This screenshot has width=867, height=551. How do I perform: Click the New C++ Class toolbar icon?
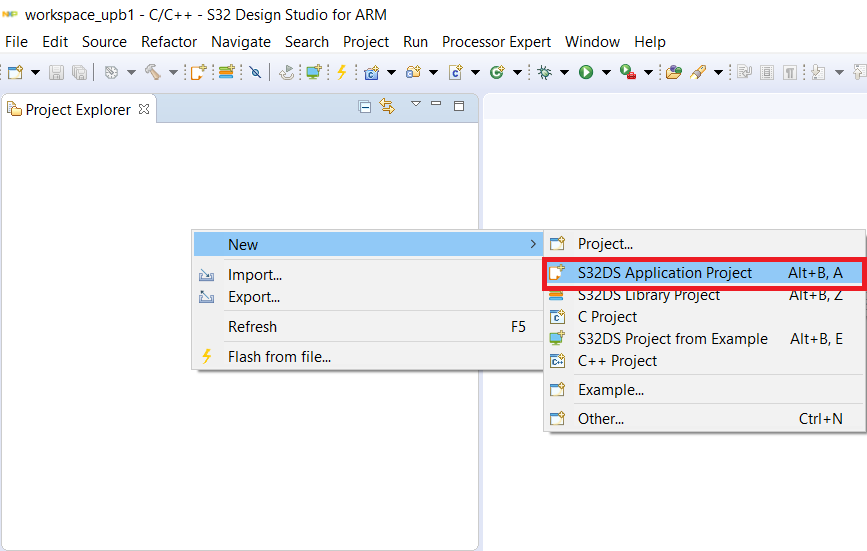(497, 72)
